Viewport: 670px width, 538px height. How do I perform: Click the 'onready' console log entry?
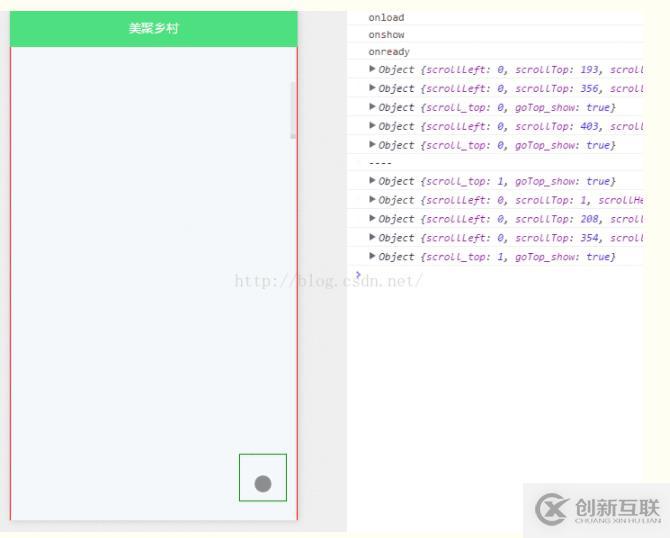point(389,52)
